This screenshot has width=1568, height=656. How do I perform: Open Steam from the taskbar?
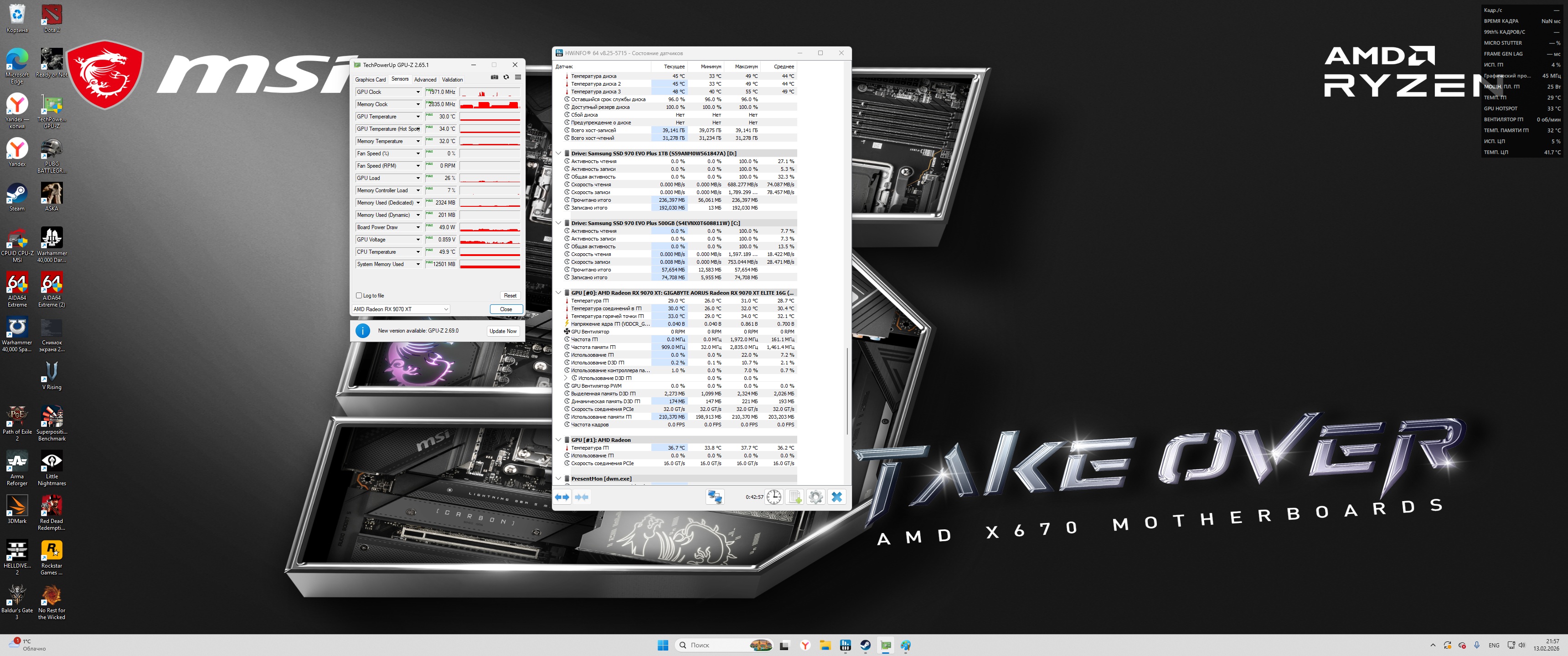click(x=866, y=645)
